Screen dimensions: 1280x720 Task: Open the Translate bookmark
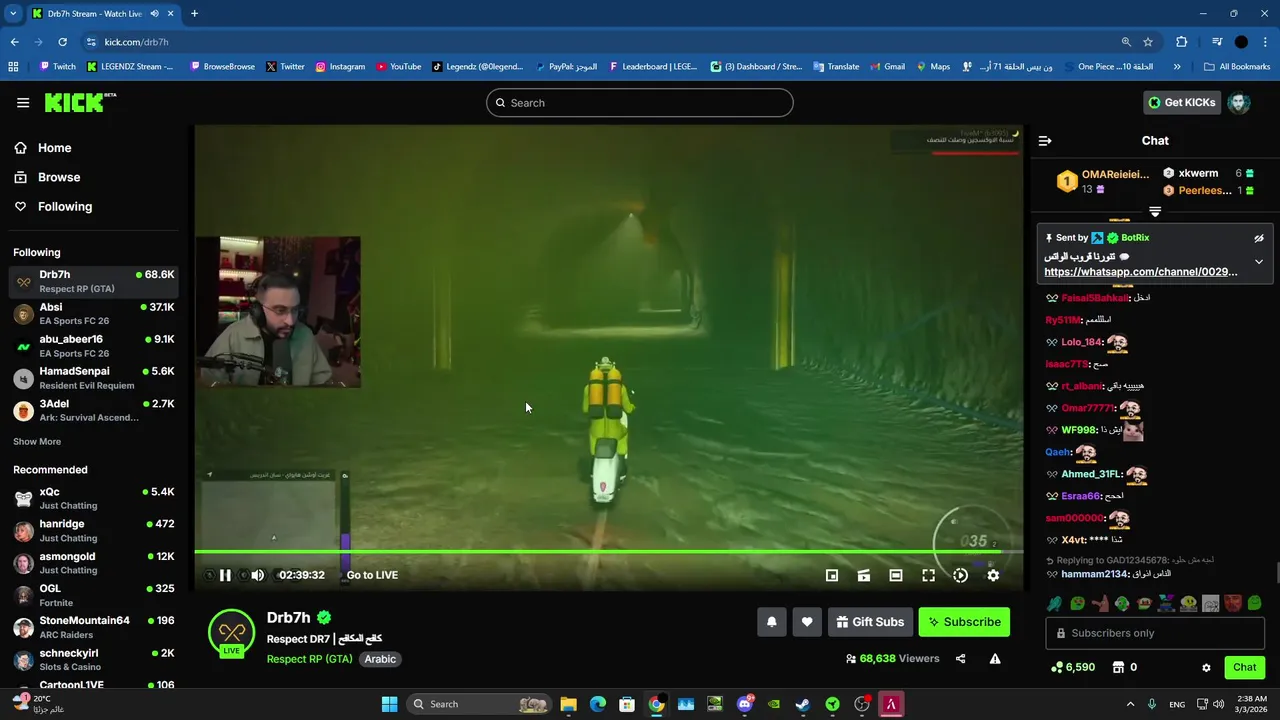836,67
